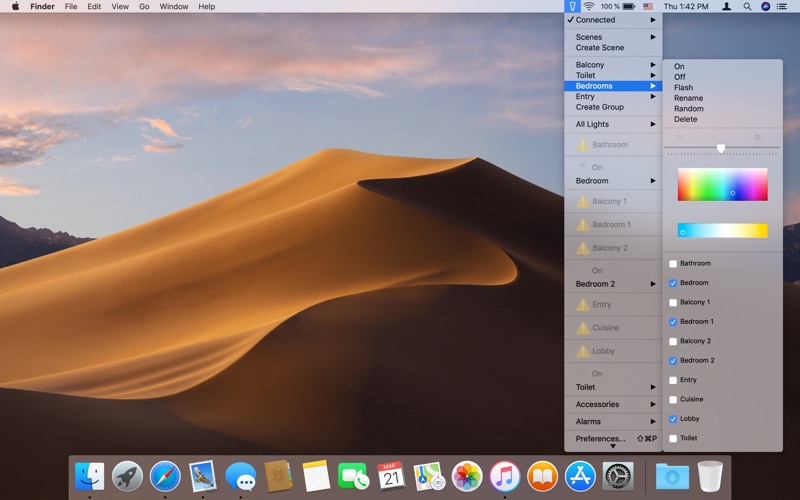This screenshot has height=500, width=800.
Task: Open the App Store dock icon
Action: [580, 476]
